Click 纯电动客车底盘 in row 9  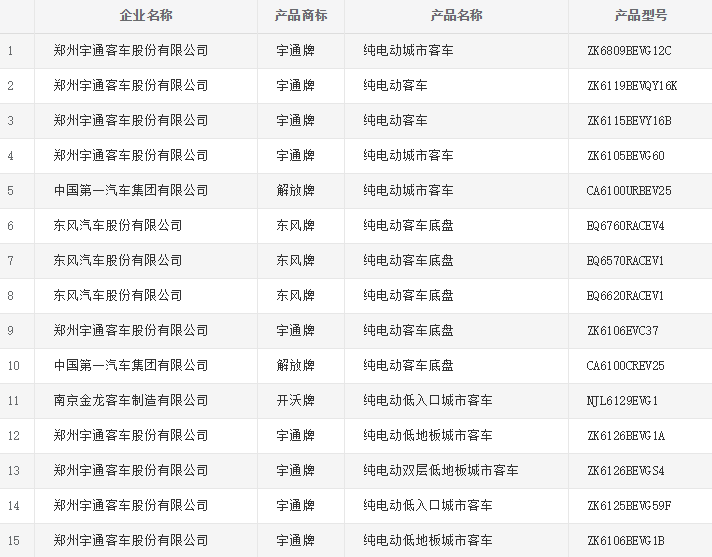pyautogui.click(x=408, y=330)
